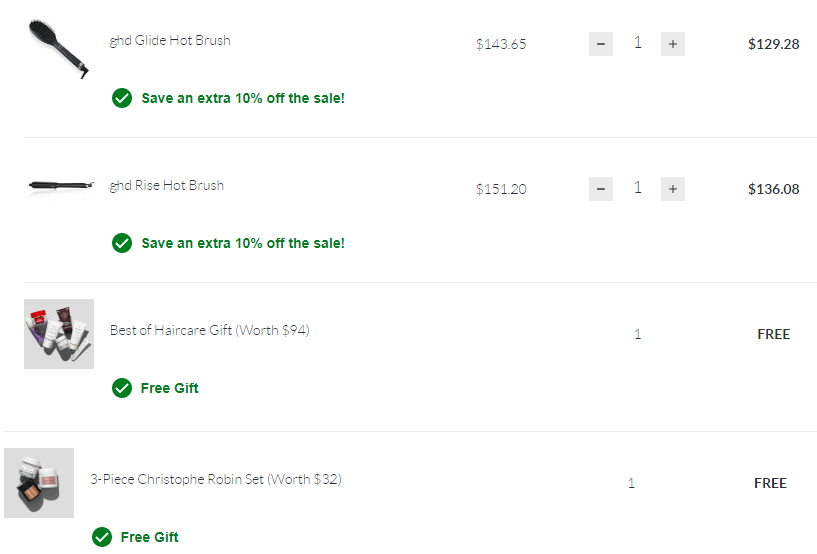
Task: Decrease ghd Rise Hot Brush quantity
Action: pos(600,189)
